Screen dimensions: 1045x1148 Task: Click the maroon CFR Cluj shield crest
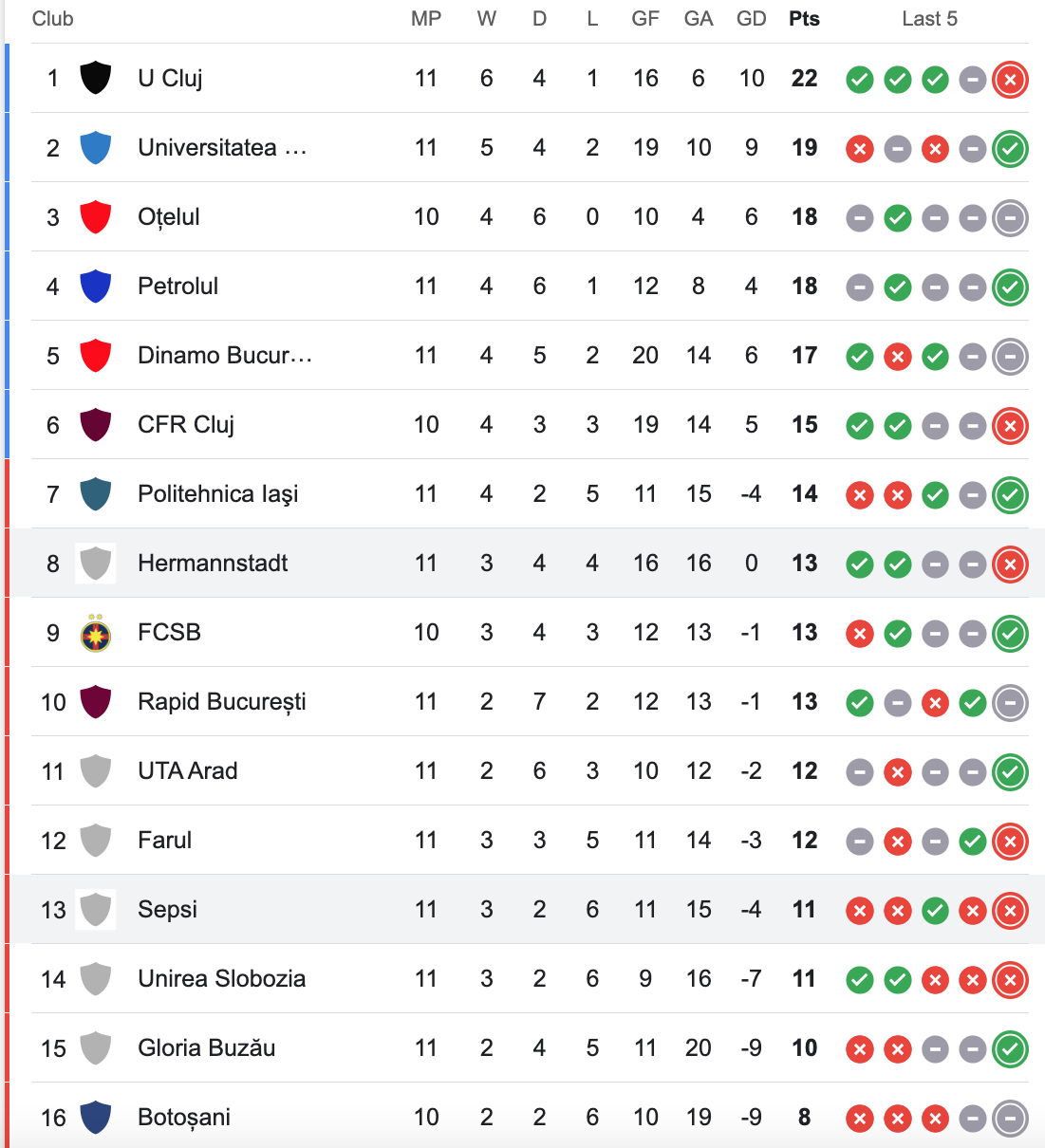[95, 424]
